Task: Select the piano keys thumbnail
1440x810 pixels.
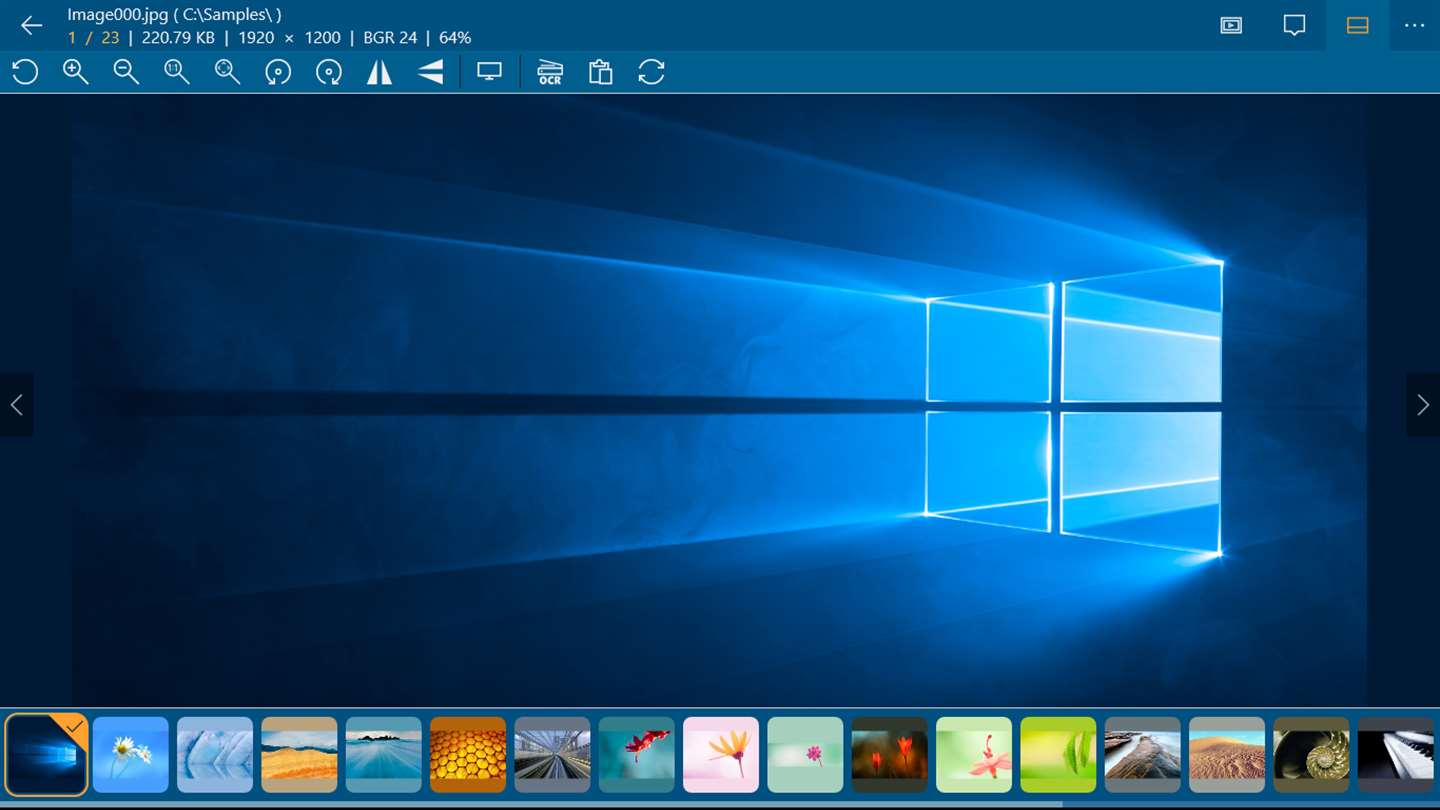Action: coord(1396,755)
